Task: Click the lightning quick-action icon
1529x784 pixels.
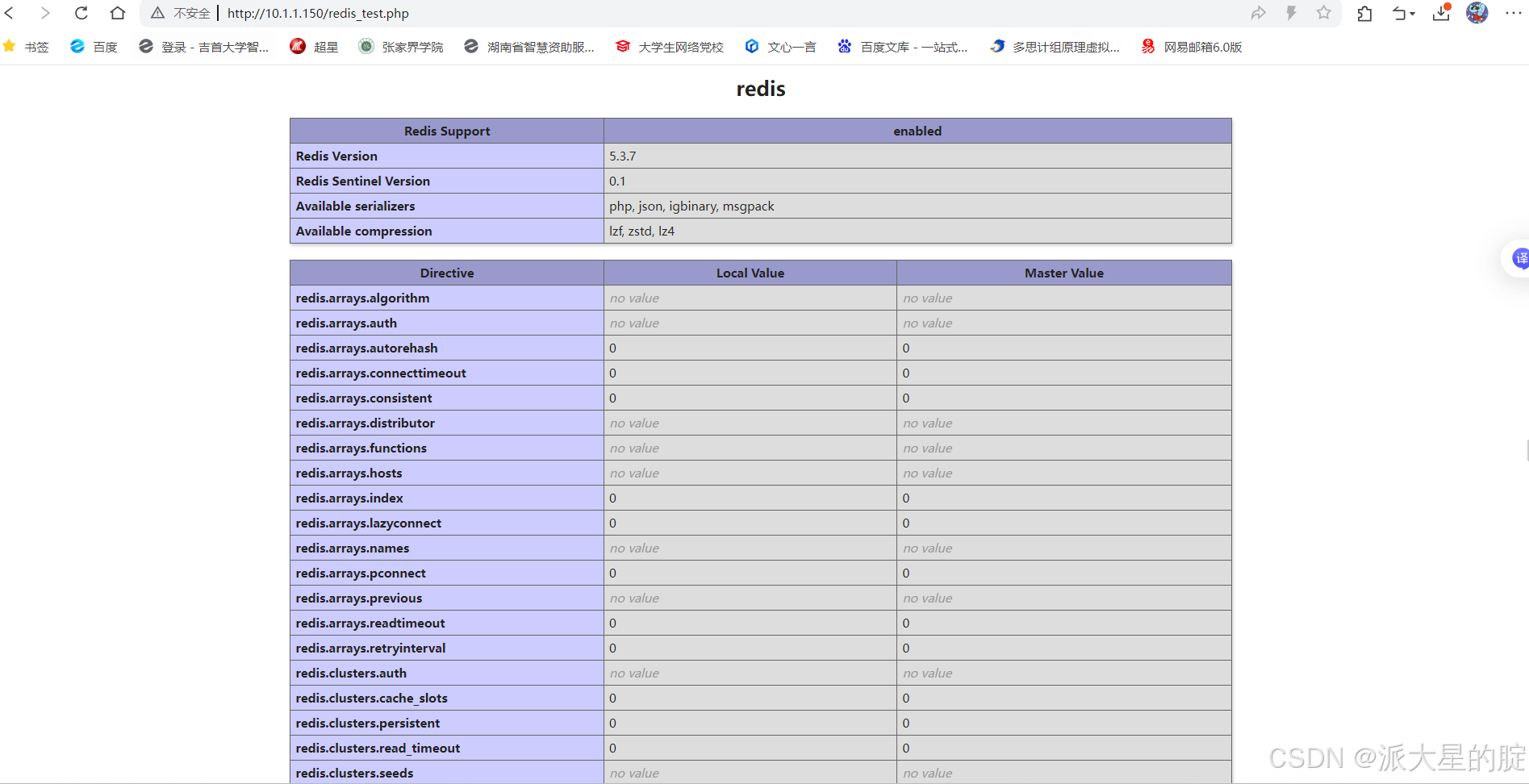Action: (1290, 13)
